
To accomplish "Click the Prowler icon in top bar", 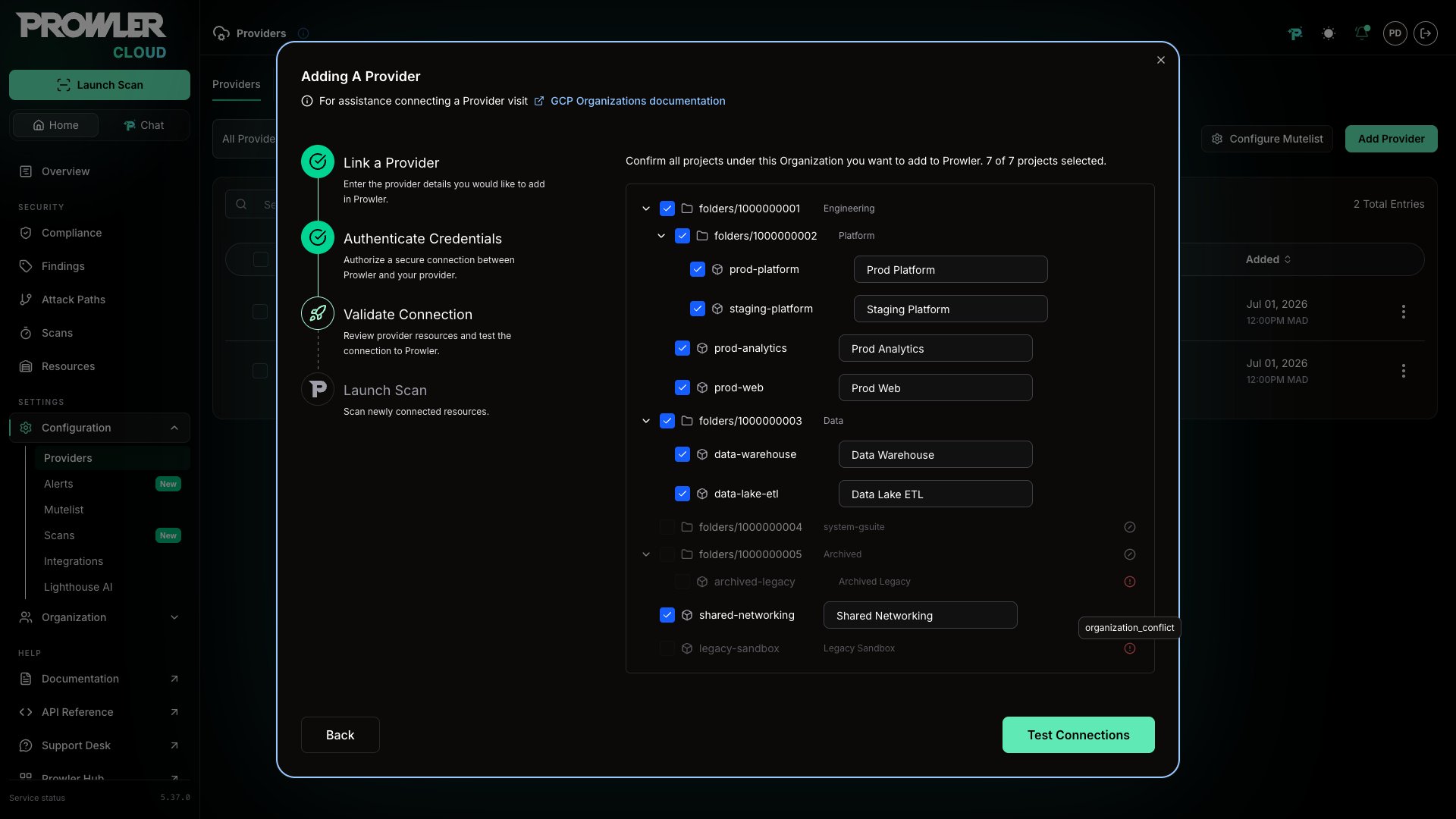I will click(x=1294, y=33).
